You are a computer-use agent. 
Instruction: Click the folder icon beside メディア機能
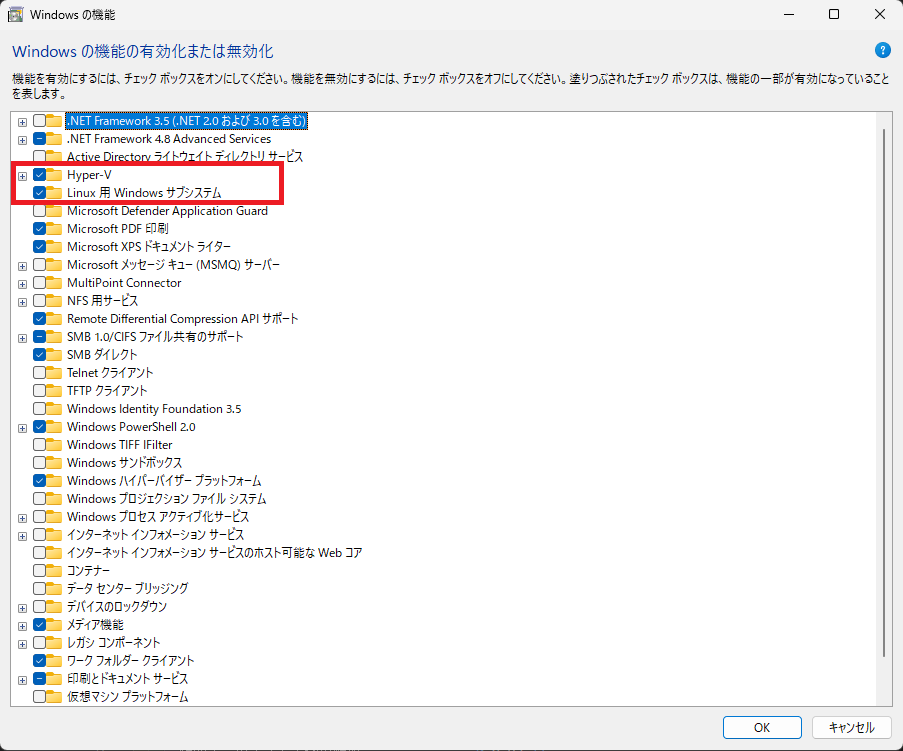coord(54,624)
